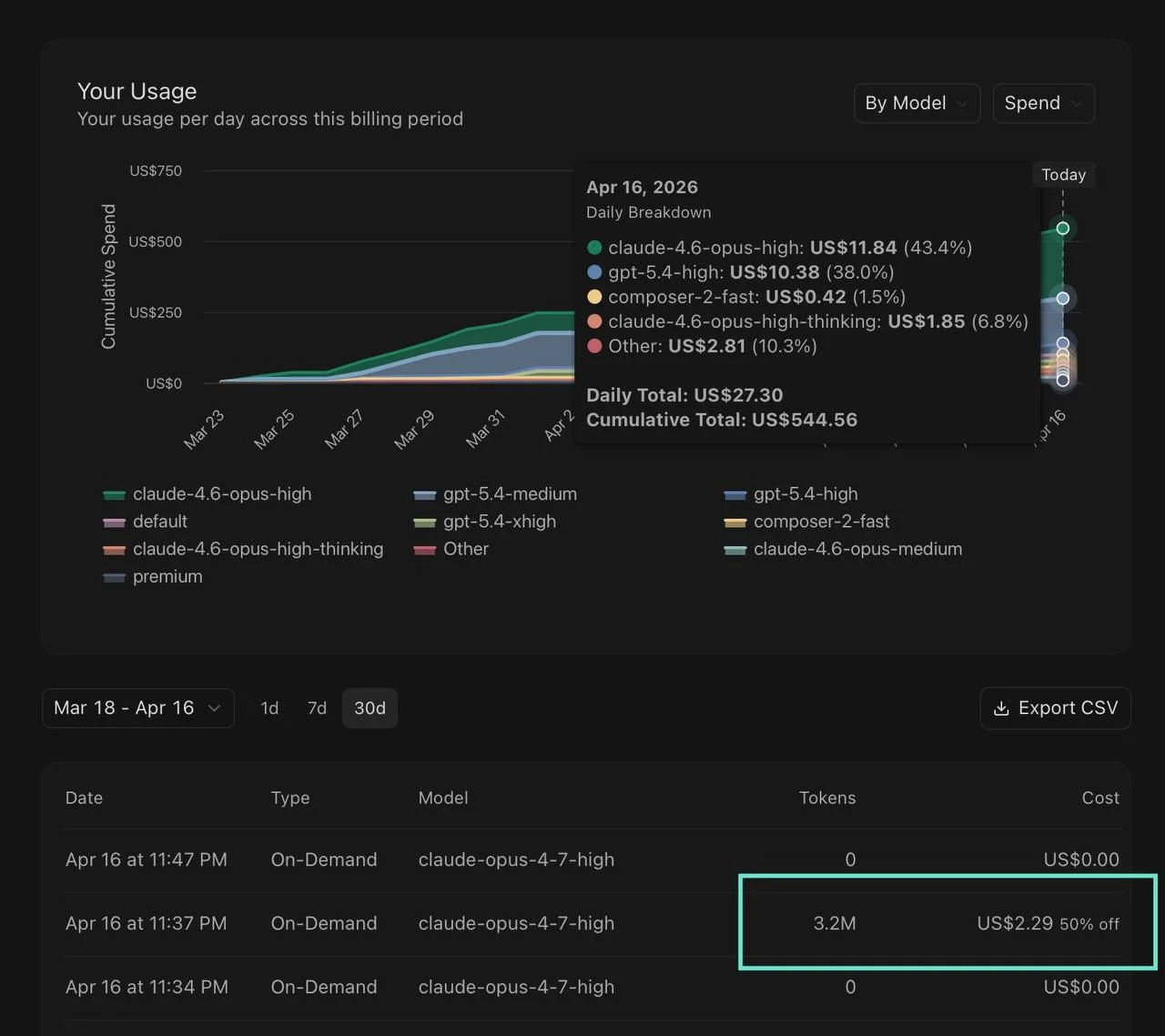
Task: Click the model name in the 11:47 PM row
Action: 516,859
